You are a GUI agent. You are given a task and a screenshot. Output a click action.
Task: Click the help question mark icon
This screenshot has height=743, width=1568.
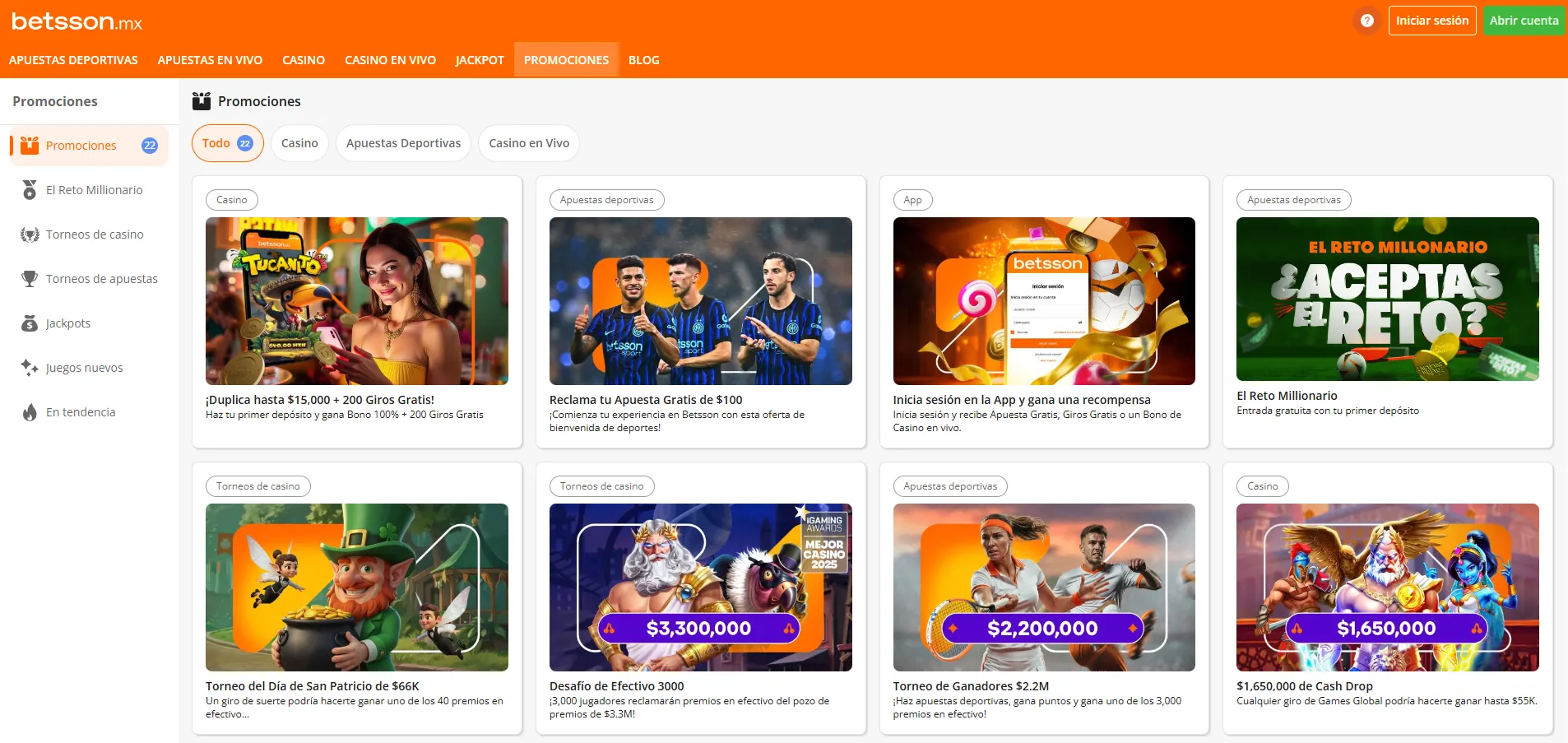(x=1366, y=21)
